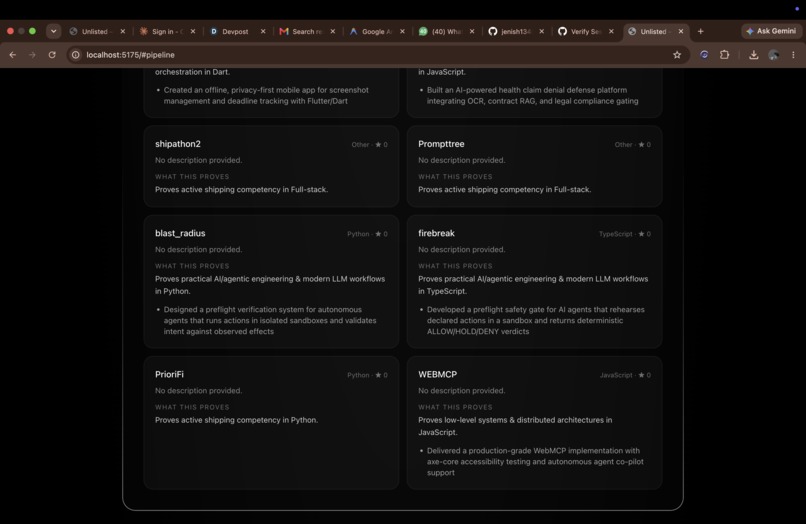
Task: Bookmark this page with the star icon
Action: point(677,55)
